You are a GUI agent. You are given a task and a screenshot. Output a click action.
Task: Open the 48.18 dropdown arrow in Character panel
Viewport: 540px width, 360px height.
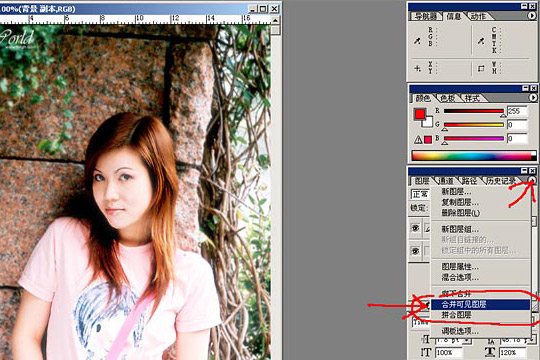[532, 340]
